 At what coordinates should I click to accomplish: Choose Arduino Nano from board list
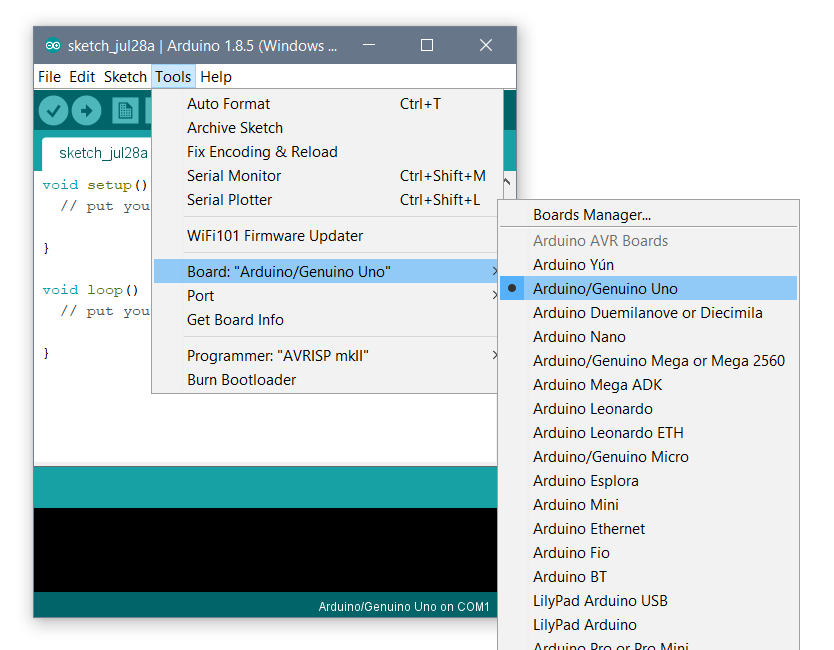(579, 337)
